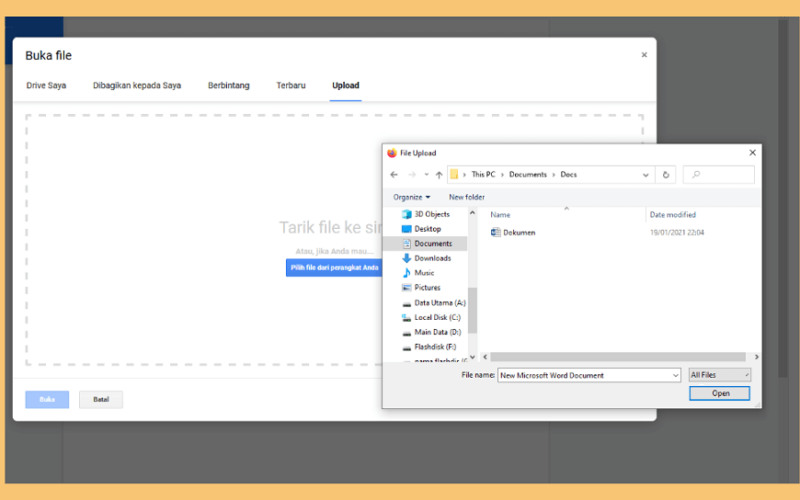Image resolution: width=800 pixels, height=500 pixels.
Task: Select Documents in the address path
Action: [x=528, y=174]
